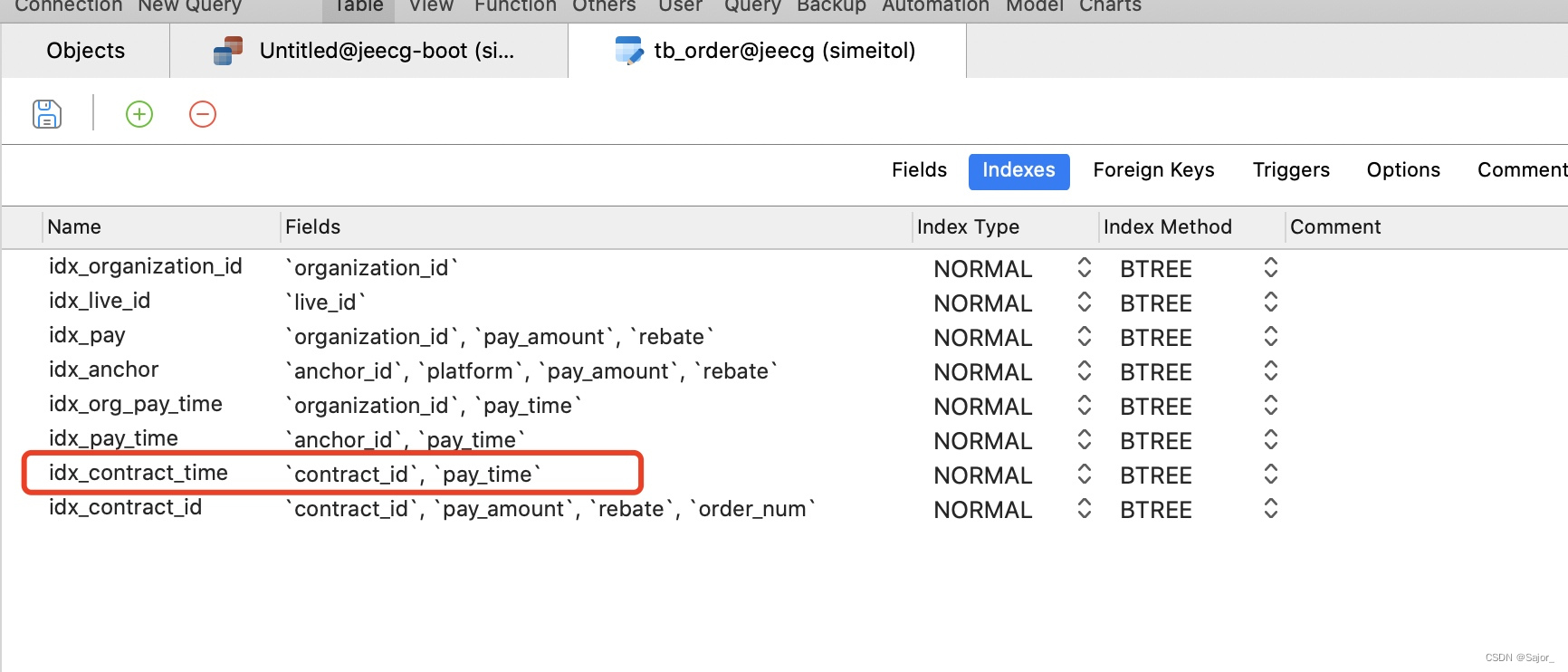Open the Options tab
Viewport: 1568px width, 672px height.
click(x=1403, y=170)
